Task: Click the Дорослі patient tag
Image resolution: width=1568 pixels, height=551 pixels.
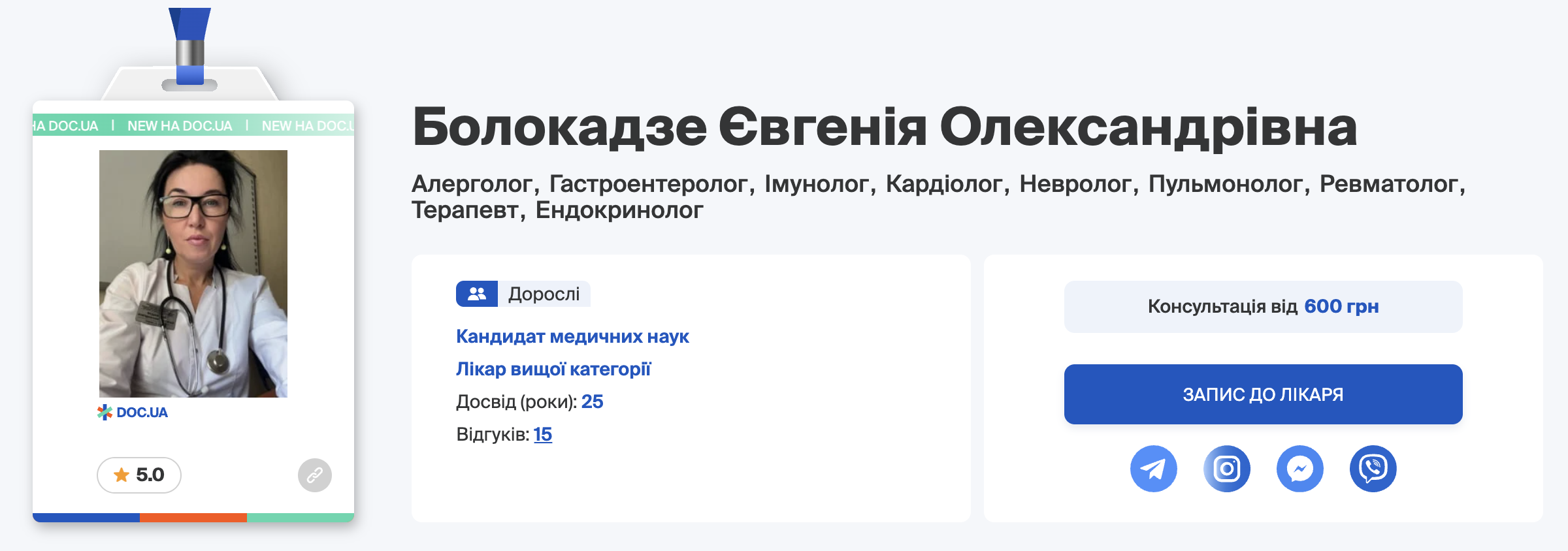Action: (544, 294)
